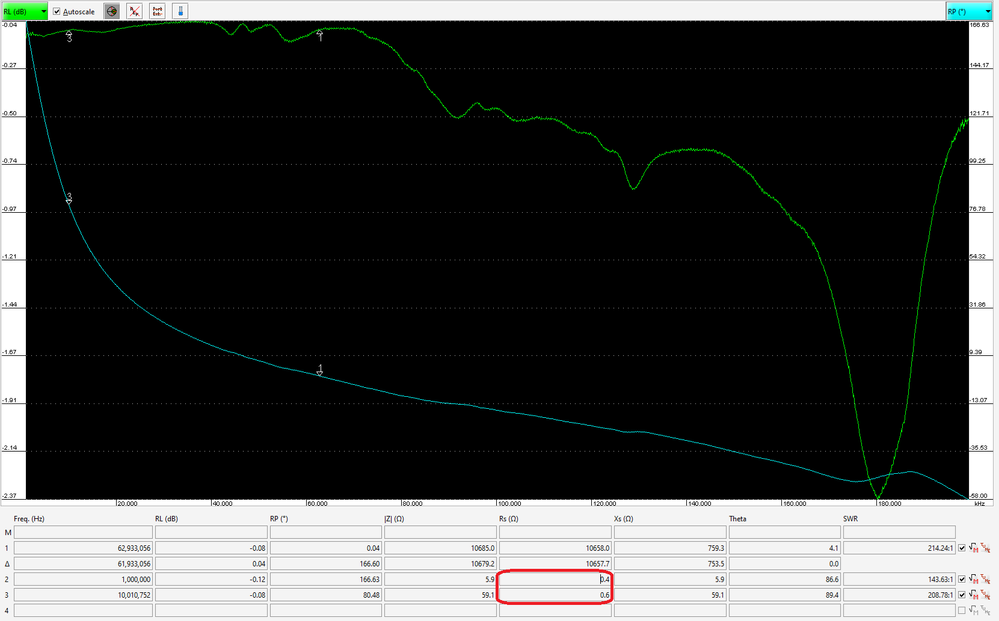Disable marker 1 checkbox
Viewport: 999px width, 621px height.
point(962,548)
